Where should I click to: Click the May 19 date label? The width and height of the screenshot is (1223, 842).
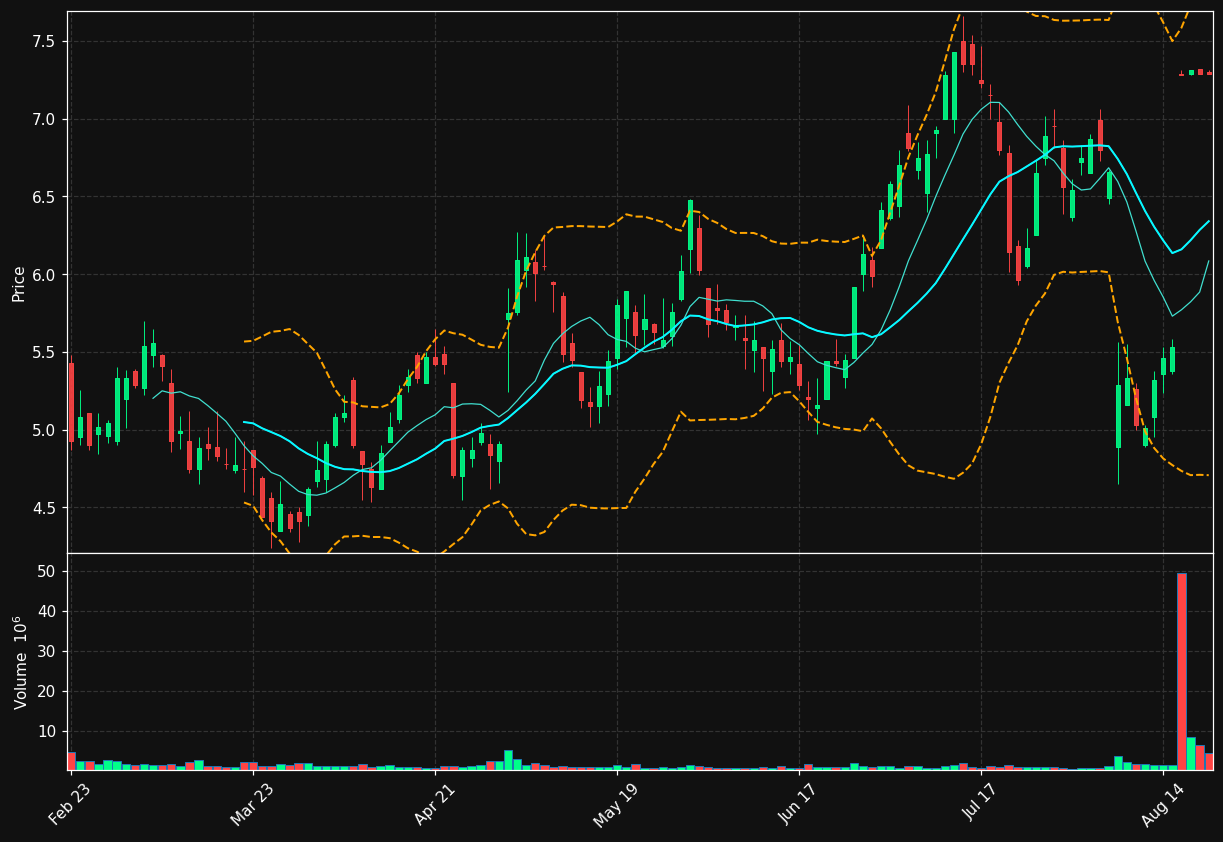[x=616, y=805]
